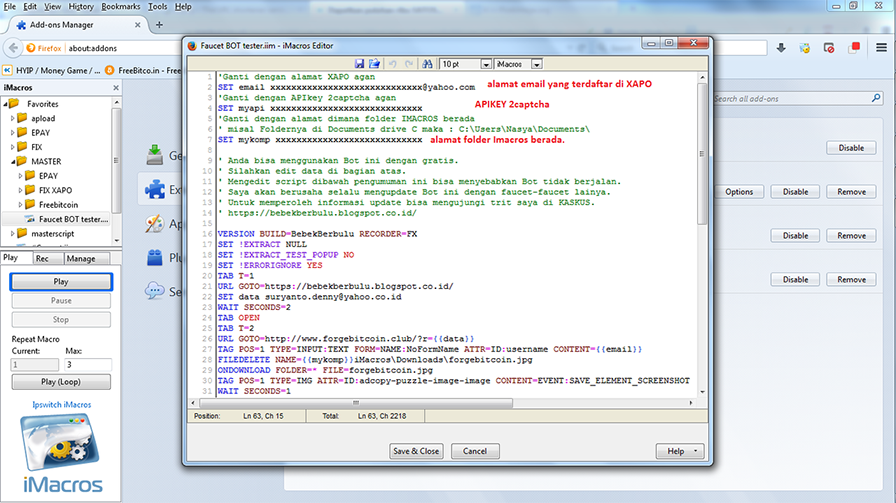Click the red square addon icon in Firefox toolbar
This screenshot has height=503, width=896.
click(x=854, y=47)
